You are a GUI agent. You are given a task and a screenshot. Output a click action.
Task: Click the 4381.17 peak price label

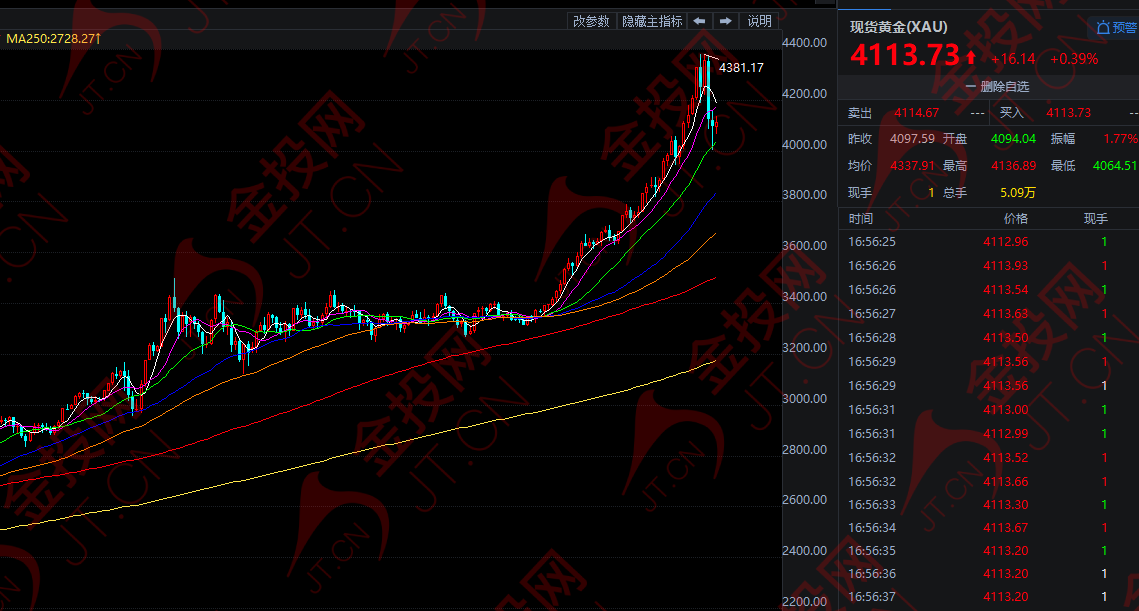(742, 68)
